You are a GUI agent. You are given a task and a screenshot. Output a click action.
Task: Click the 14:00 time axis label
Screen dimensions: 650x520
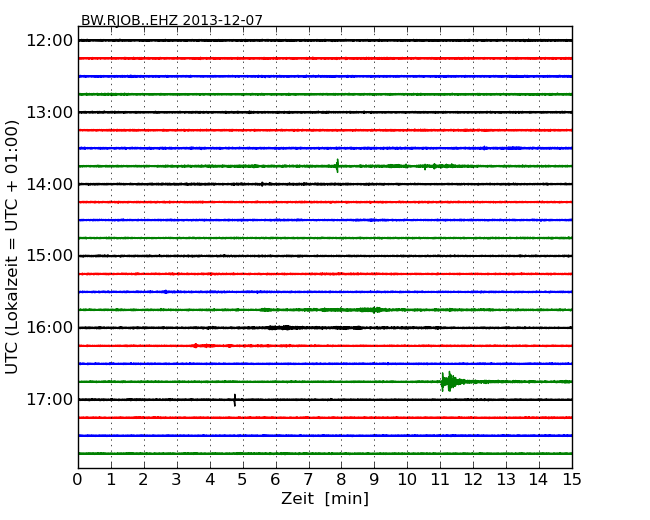tap(49, 184)
